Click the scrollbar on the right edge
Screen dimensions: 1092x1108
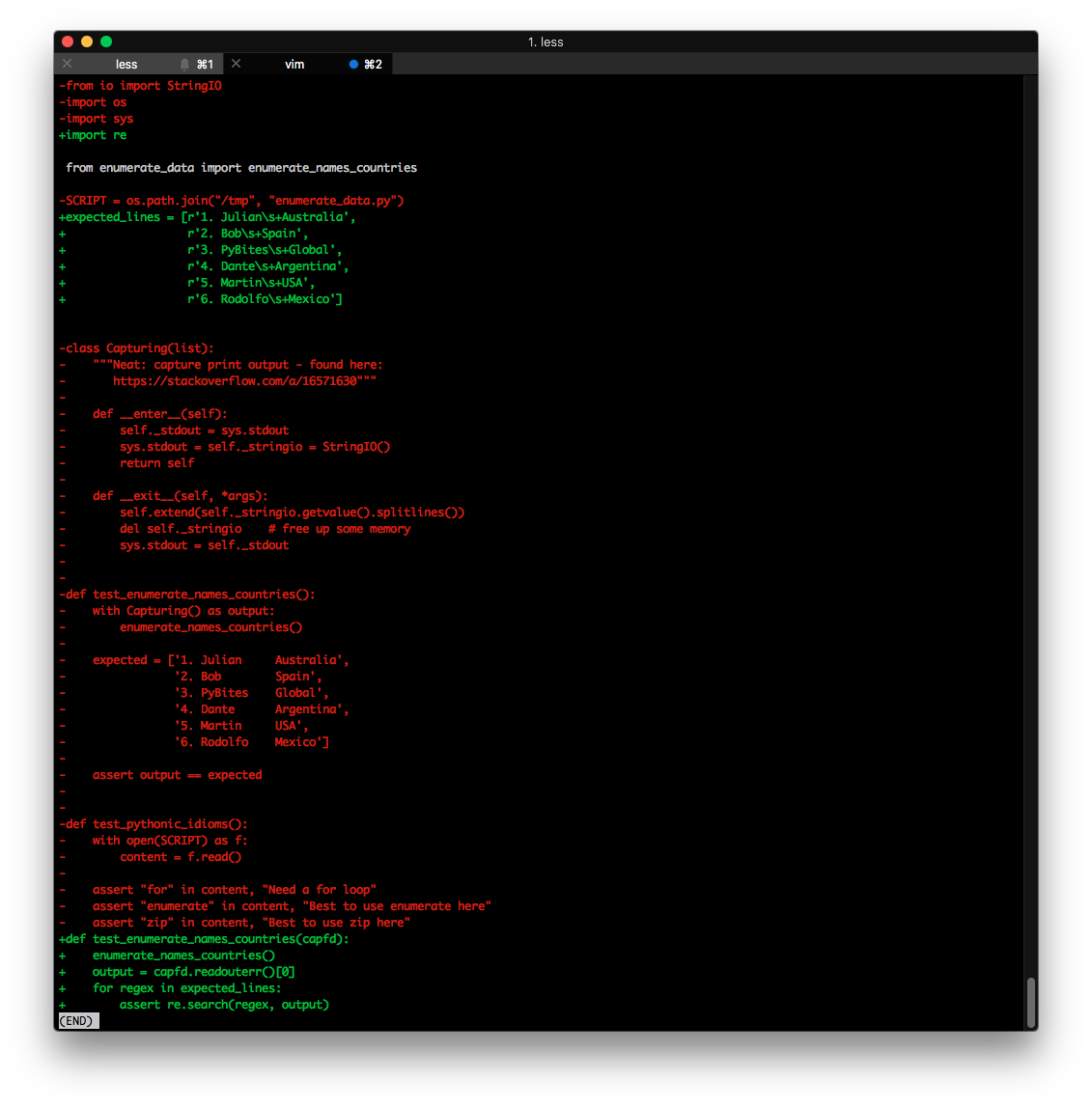(1031, 1004)
